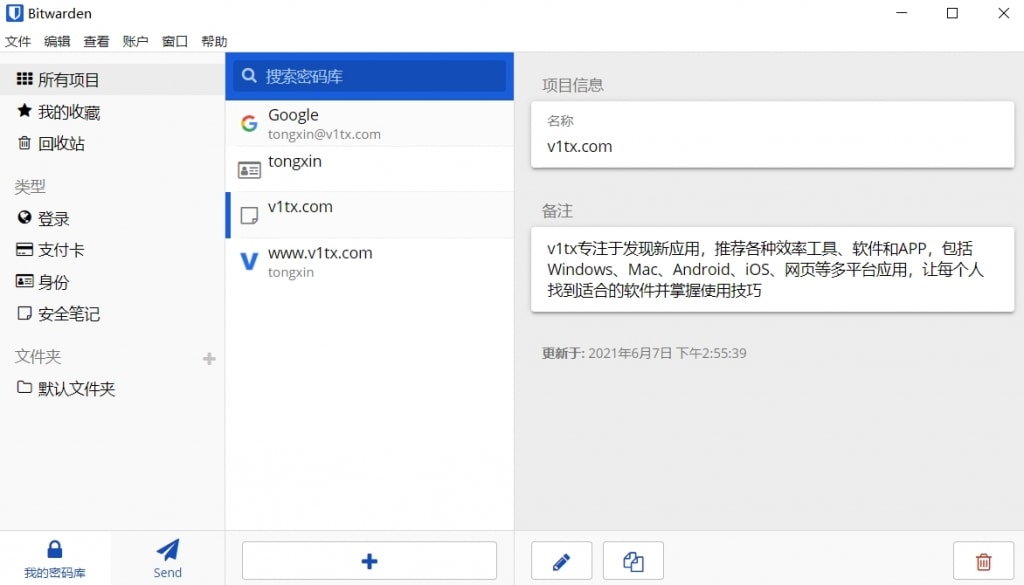Image resolution: width=1024 pixels, height=585 pixels.
Task: Add a new vault item
Action: point(370,561)
